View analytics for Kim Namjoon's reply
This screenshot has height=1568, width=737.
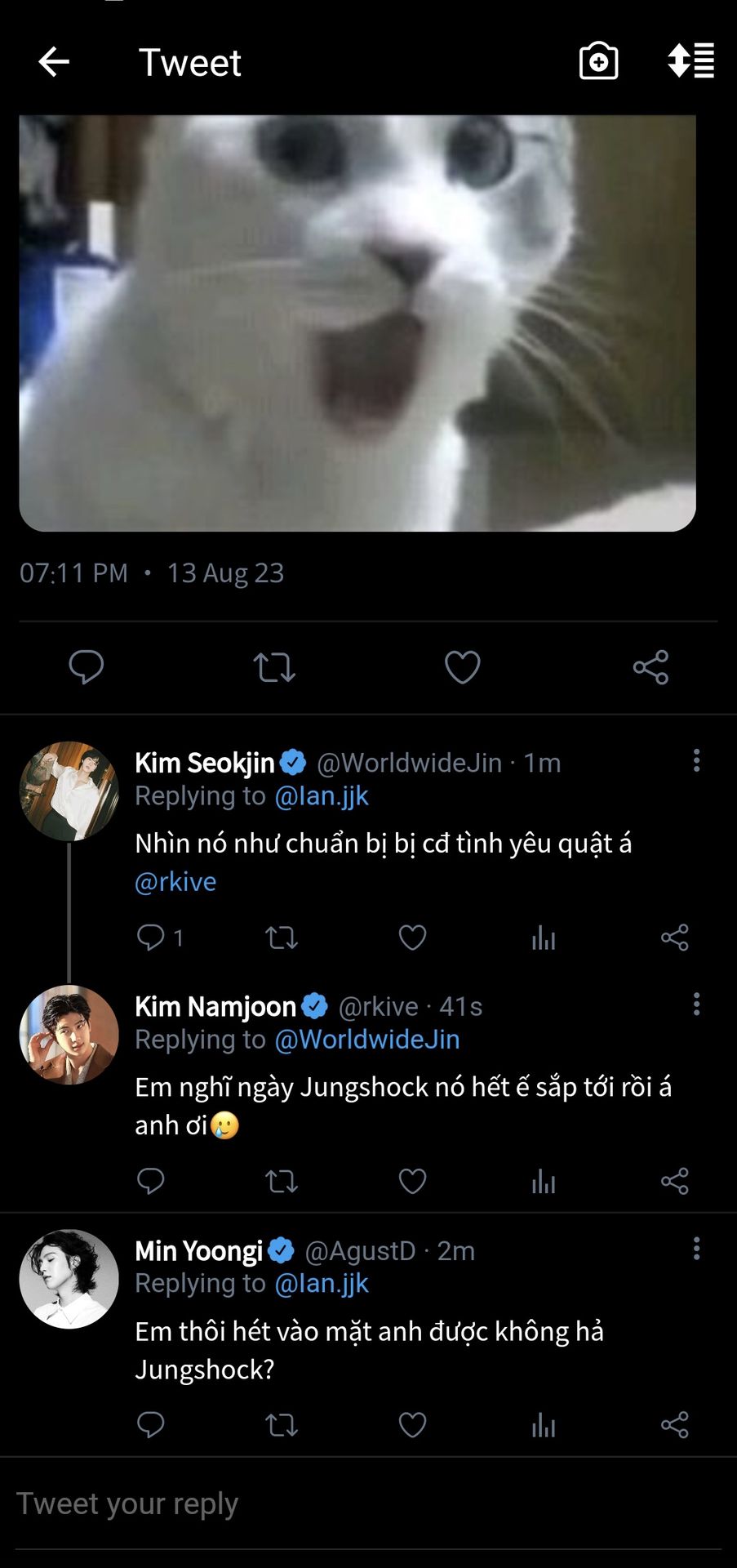click(543, 1181)
